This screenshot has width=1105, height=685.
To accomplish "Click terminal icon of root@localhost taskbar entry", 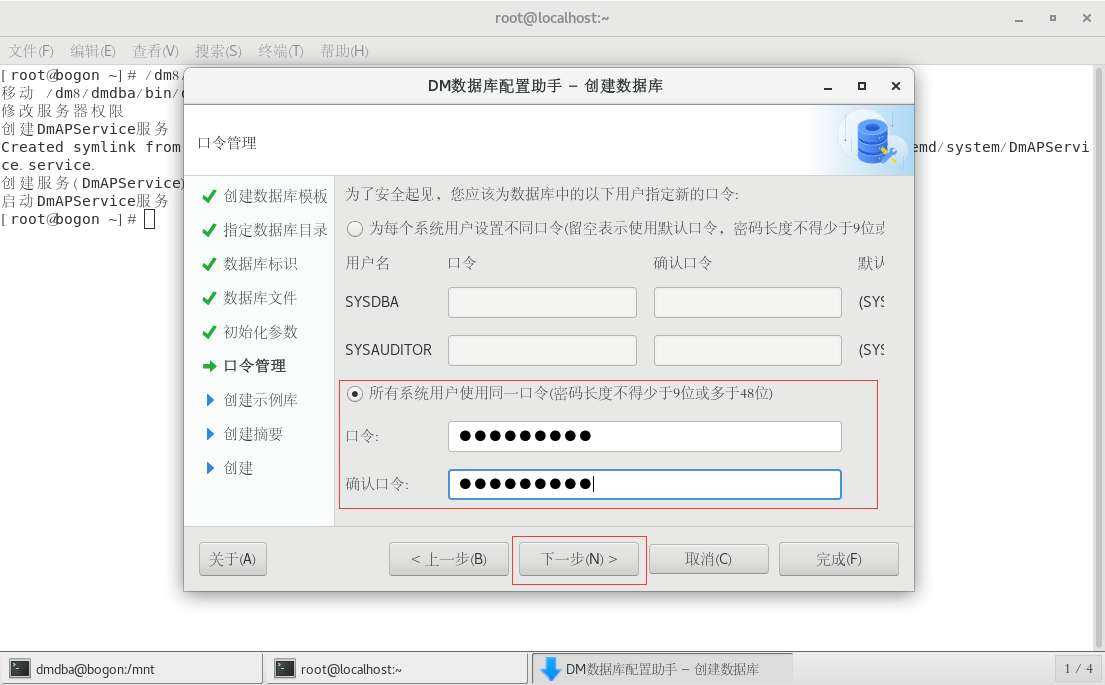I will point(285,668).
